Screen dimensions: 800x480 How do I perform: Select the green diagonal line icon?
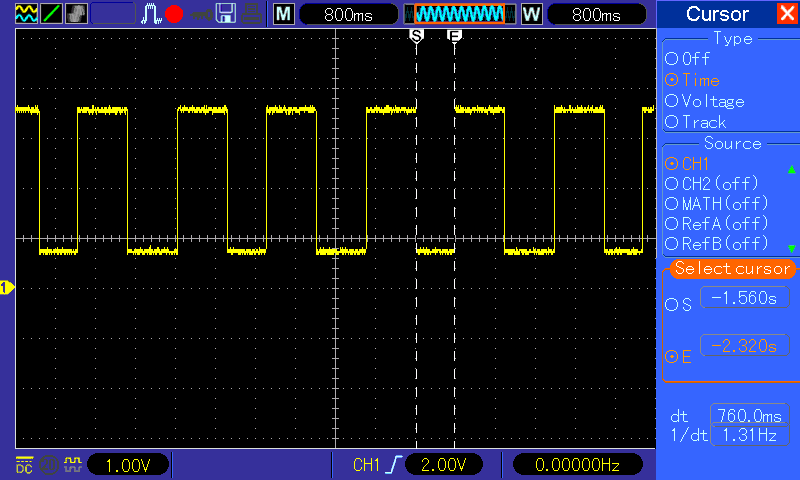coord(52,14)
